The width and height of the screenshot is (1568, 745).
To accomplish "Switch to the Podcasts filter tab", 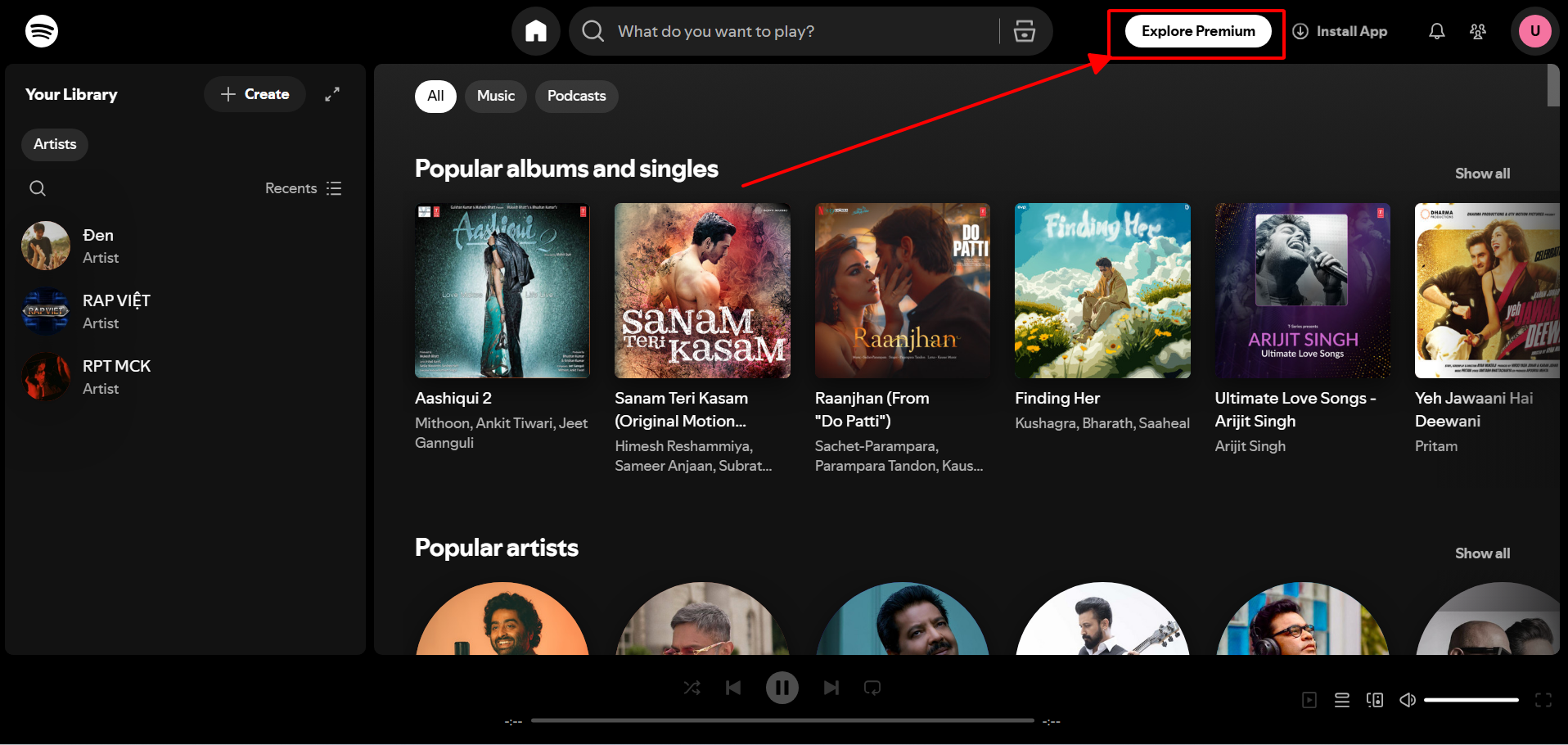I will tap(576, 96).
